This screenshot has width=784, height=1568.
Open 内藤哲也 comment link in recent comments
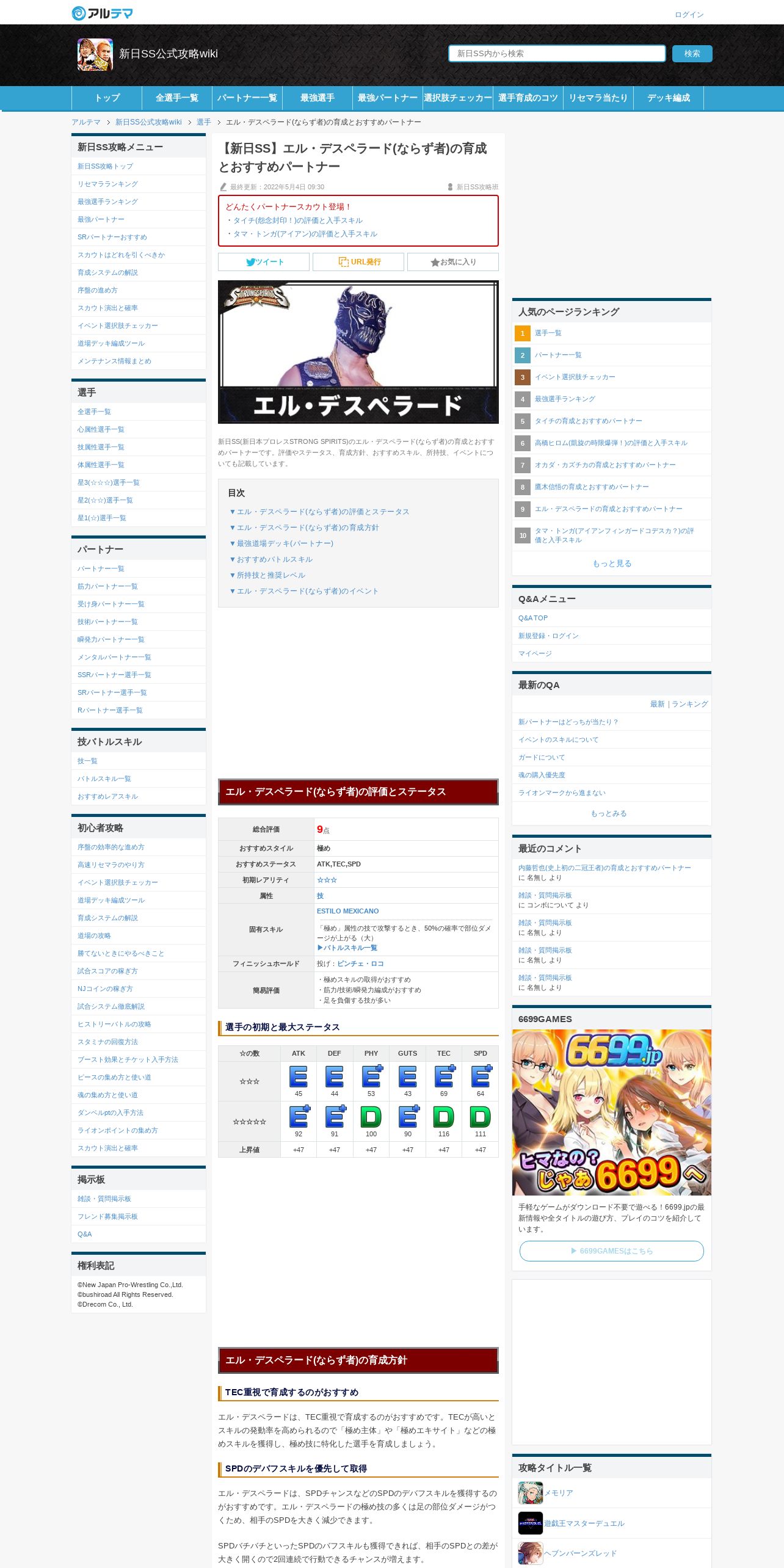coord(604,868)
